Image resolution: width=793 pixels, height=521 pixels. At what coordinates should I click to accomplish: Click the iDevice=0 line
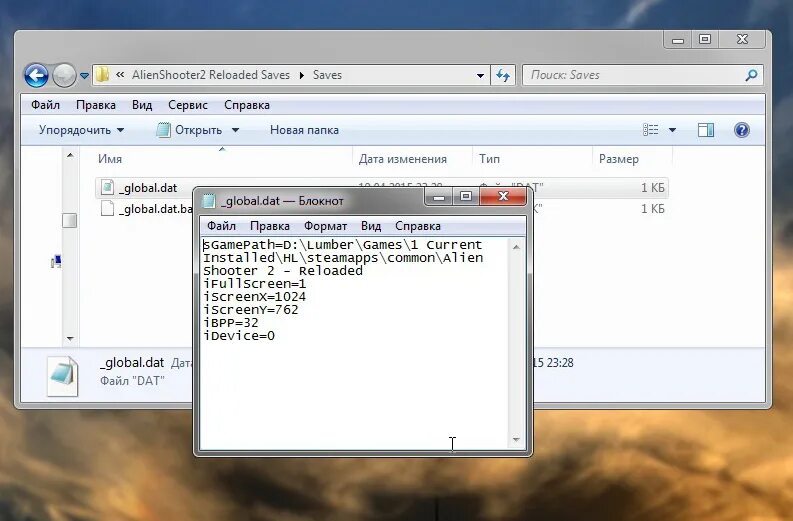[x=239, y=336]
